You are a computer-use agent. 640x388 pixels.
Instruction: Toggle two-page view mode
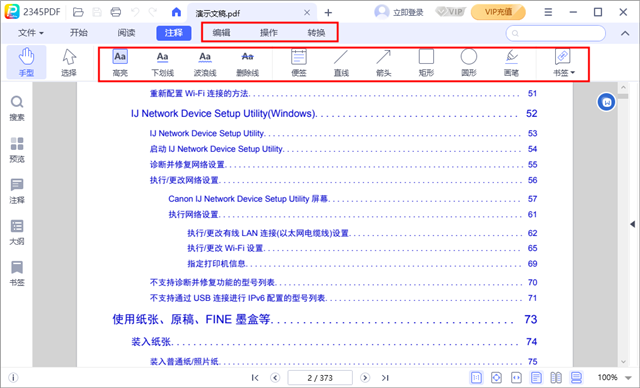[x=556, y=378]
